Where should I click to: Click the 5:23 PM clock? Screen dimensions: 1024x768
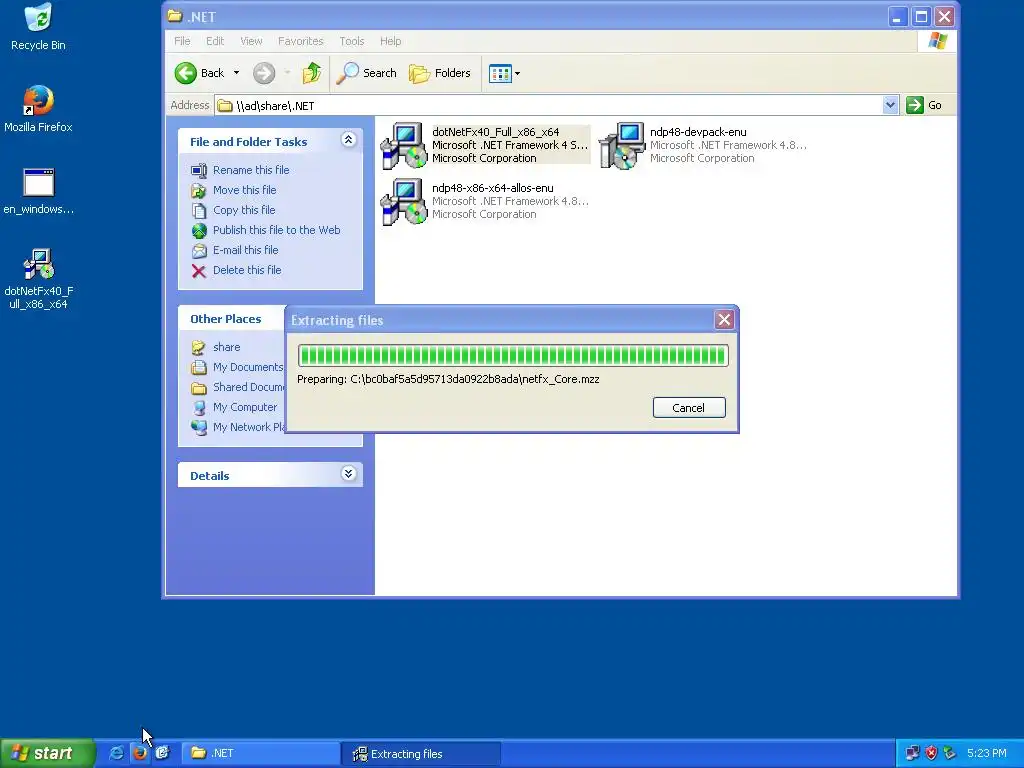pos(987,753)
